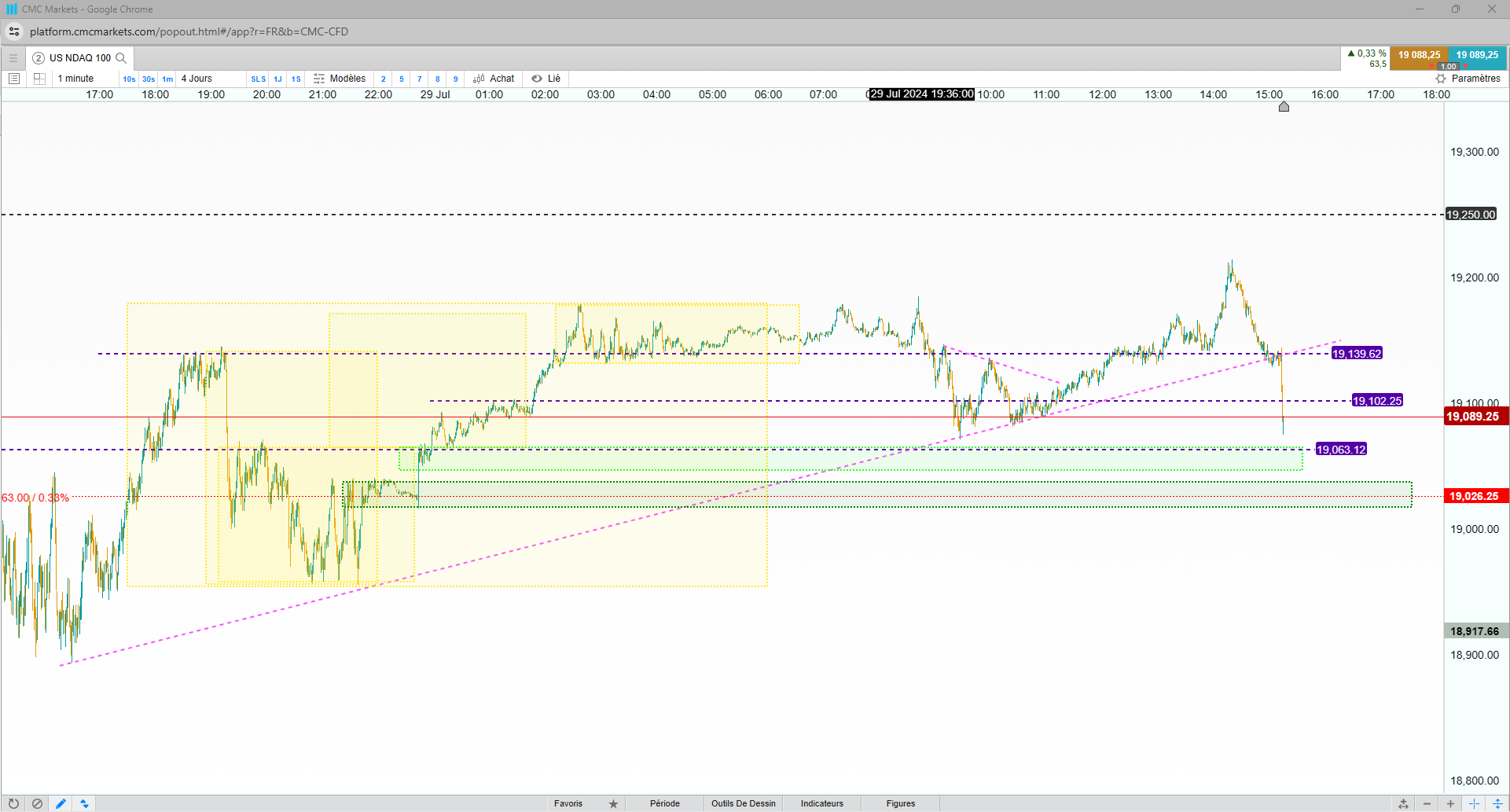This screenshot has height=812, width=1510.
Task: Click the blue up-down arrows icon
Action: pos(84,803)
